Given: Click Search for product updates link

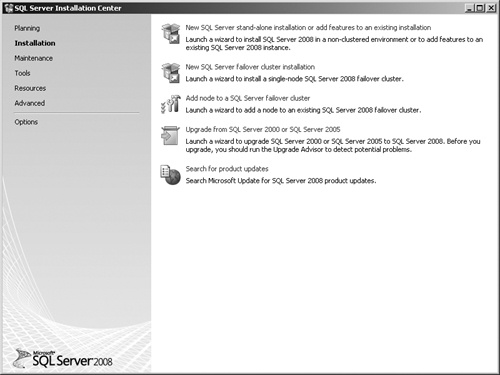Looking at the screenshot, I should point(227,169).
